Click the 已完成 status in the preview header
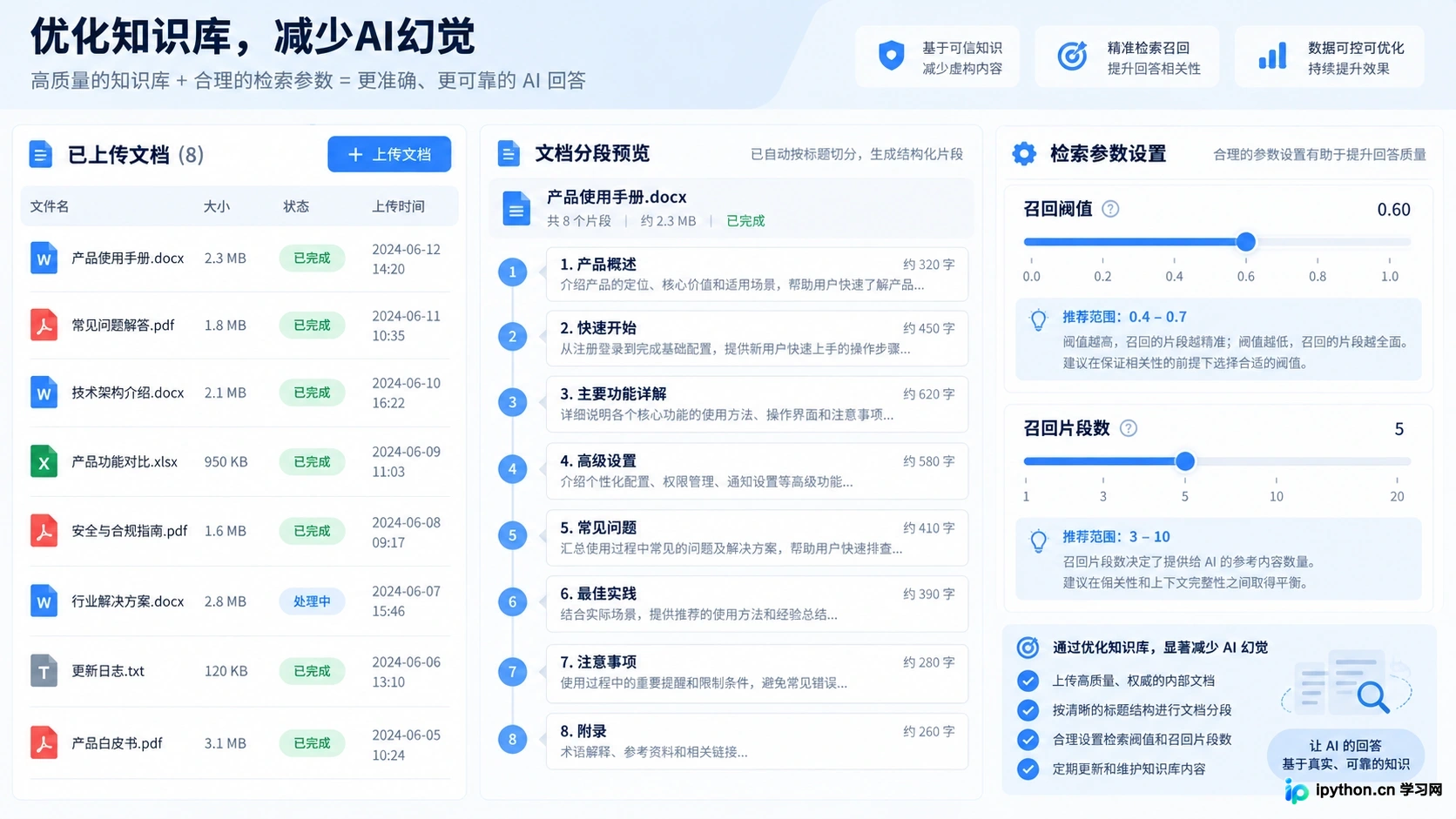 pos(745,221)
